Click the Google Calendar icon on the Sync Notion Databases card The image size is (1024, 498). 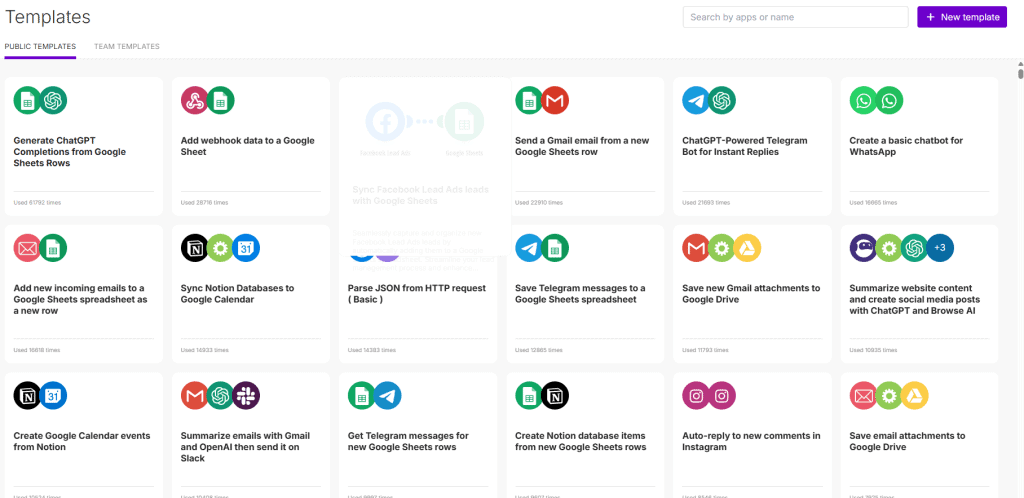coord(246,248)
